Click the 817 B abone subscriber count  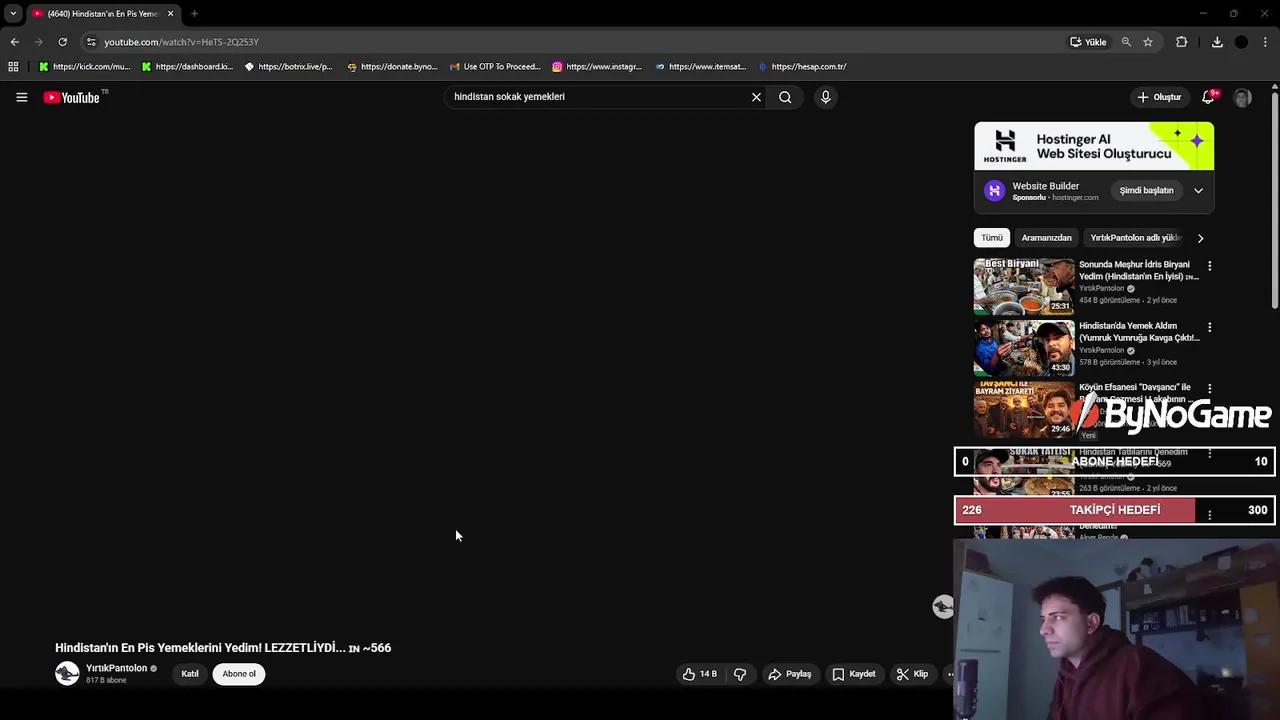(106, 681)
